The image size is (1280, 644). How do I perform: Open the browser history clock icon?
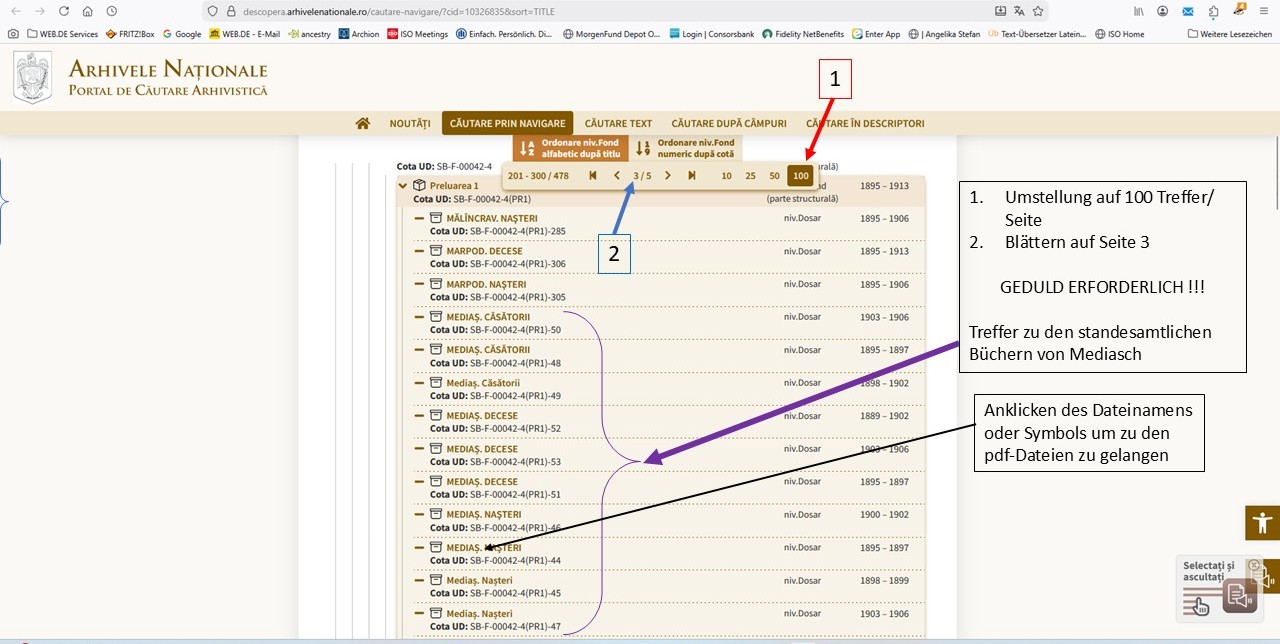pyautogui.click(x=111, y=11)
